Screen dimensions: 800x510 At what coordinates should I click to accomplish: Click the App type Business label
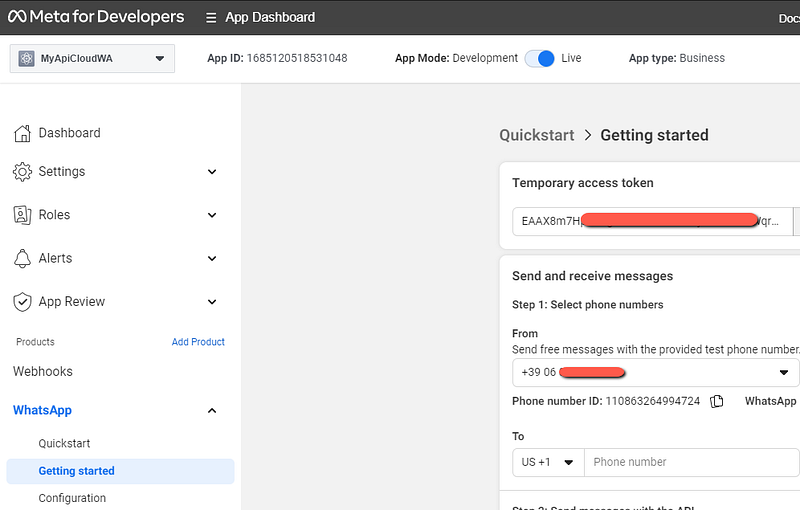click(677, 58)
